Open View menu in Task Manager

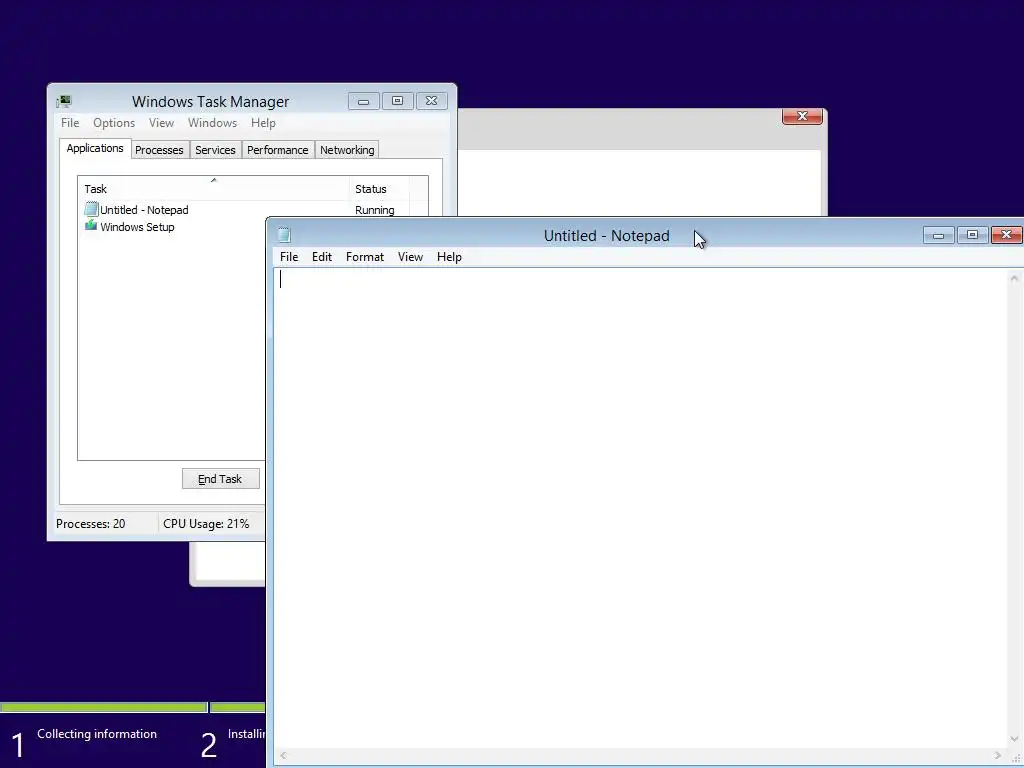(161, 123)
